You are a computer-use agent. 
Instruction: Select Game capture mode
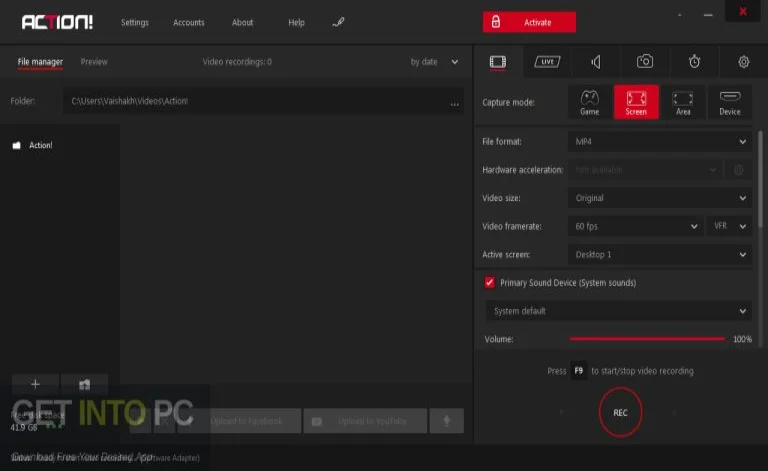pos(590,102)
